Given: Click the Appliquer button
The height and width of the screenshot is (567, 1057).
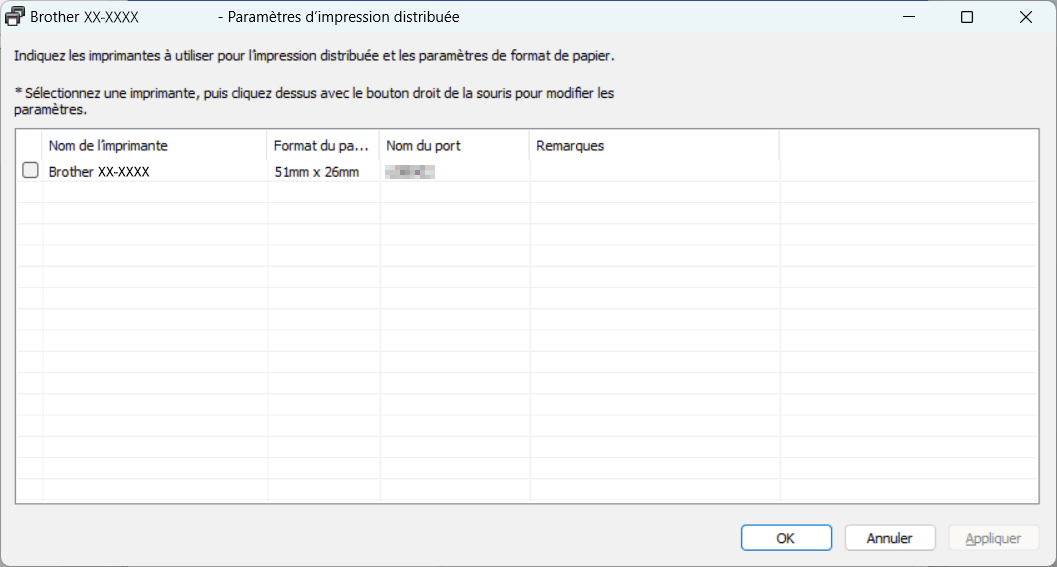Looking at the screenshot, I should (x=993, y=538).
